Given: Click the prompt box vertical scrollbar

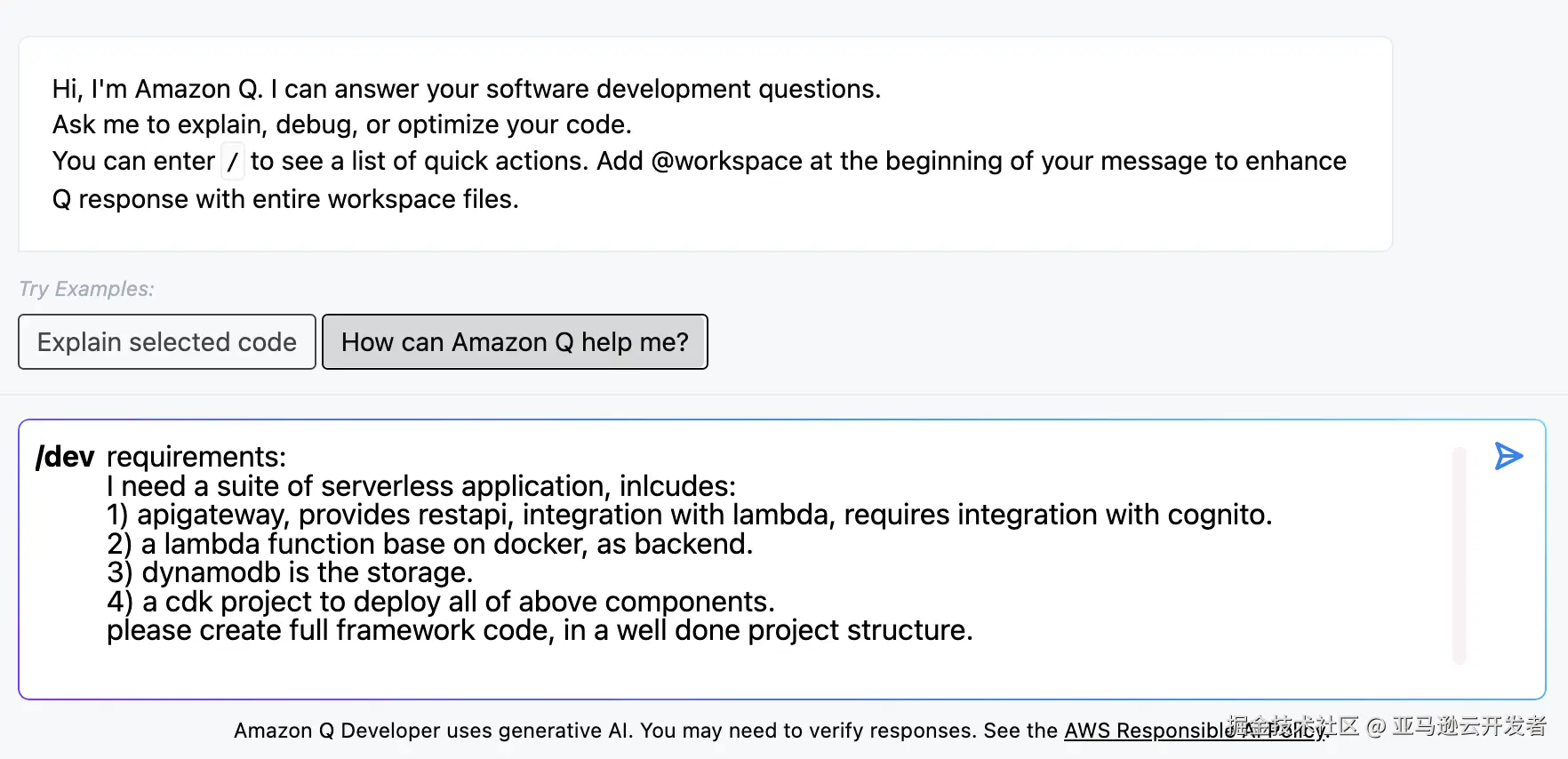Looking at the screenshot, I should 1459,555.
